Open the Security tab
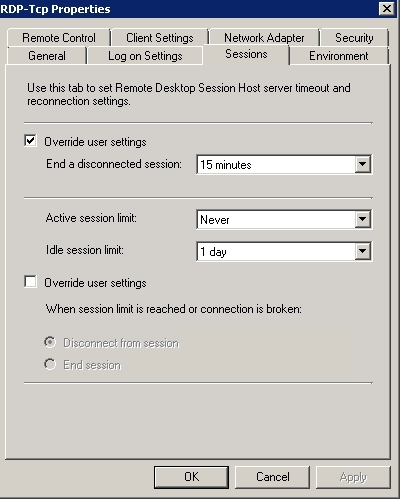This screenshot has height=499, width=400. [x=354, y=38]
